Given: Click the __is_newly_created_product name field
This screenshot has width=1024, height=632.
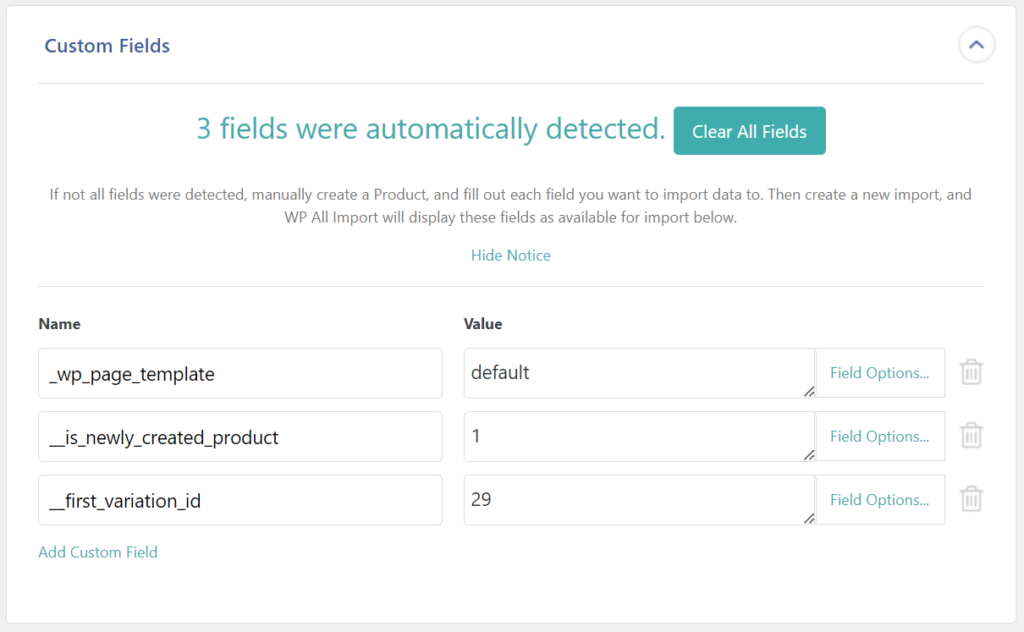Looking at the screenshot, I should click(x=240, y=437).
